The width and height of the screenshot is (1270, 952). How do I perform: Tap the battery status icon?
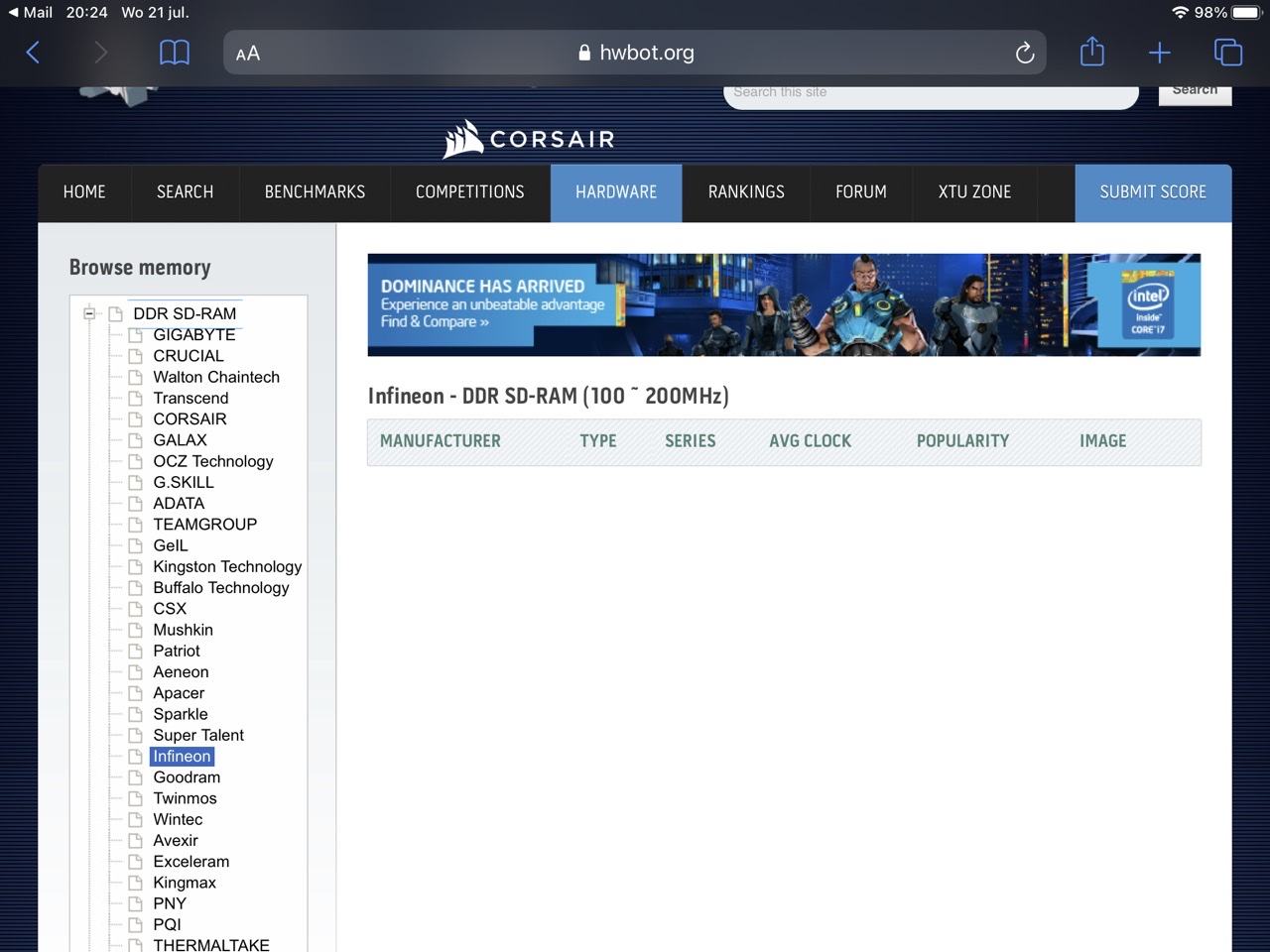(1246, 12)
